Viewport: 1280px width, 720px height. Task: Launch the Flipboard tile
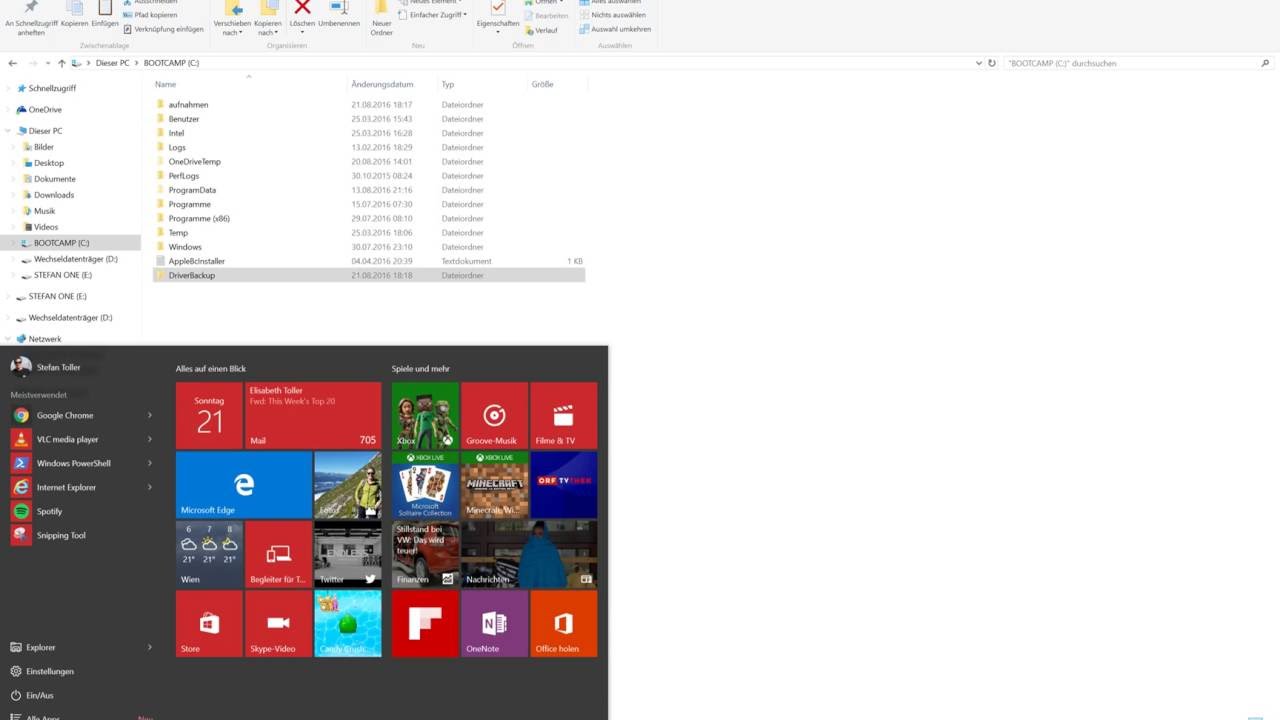click(x=425, y=623)
